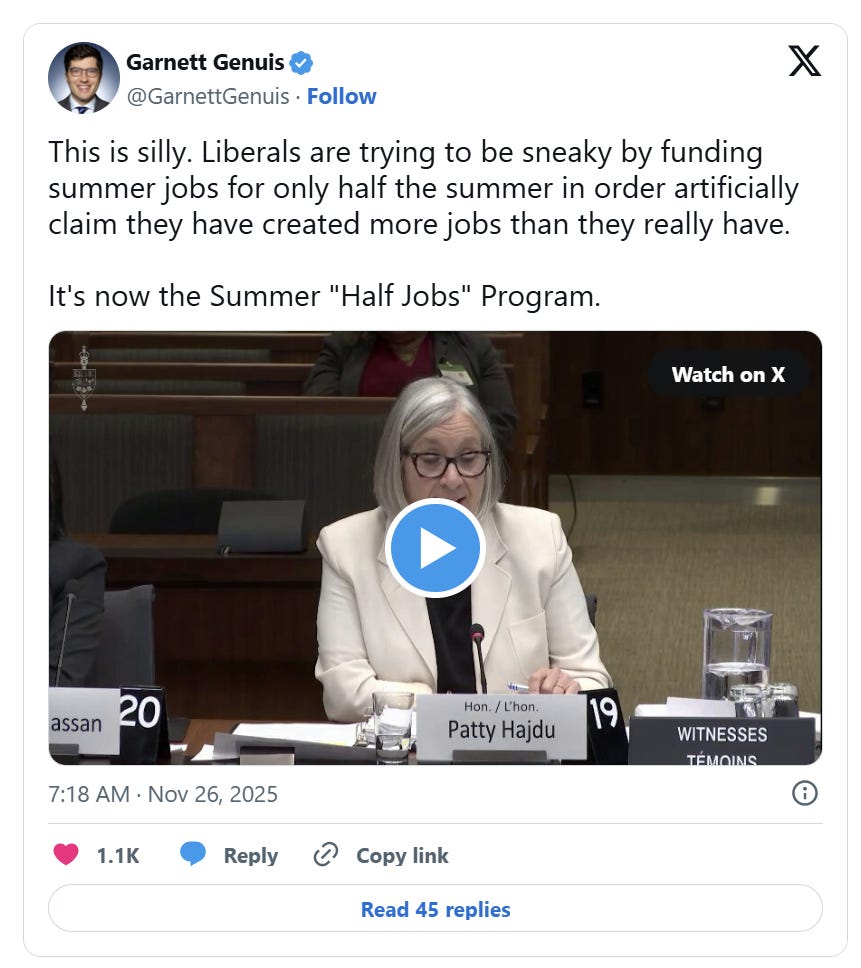Click the Witnesses sign in video frame
Image resolution: width=861 pixels, height=968 pixels.
[x=722, y=741]
